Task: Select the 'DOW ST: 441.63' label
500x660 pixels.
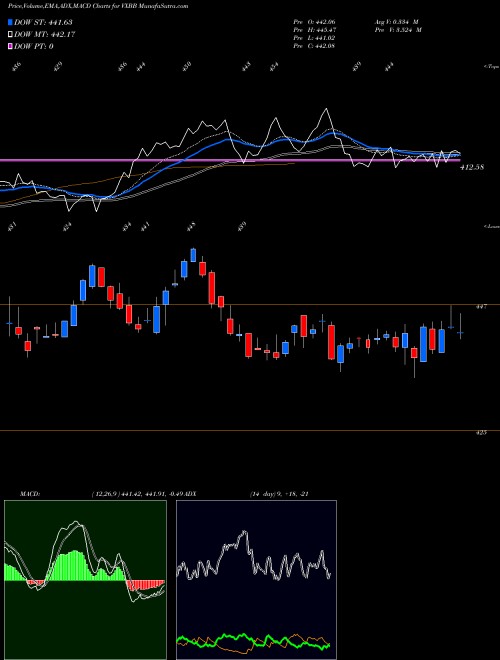Action: 43,22
